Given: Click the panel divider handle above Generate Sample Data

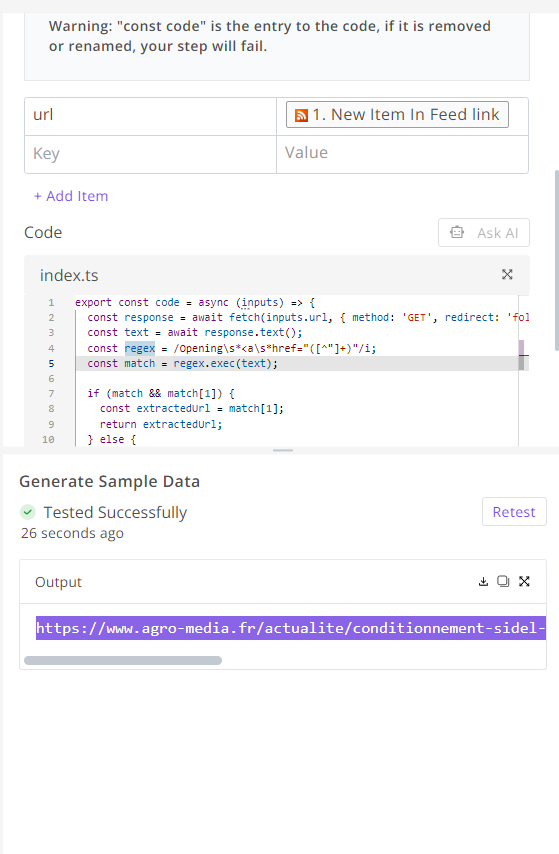Looking at the screenshot, I should click(x=283, y=450).
